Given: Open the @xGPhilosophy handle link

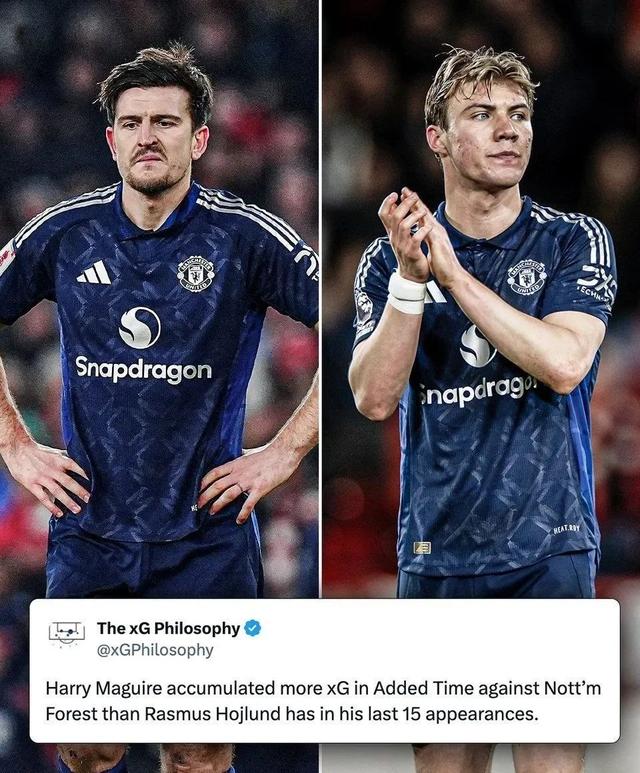Looking at the screenshot, I should [155, 650].
